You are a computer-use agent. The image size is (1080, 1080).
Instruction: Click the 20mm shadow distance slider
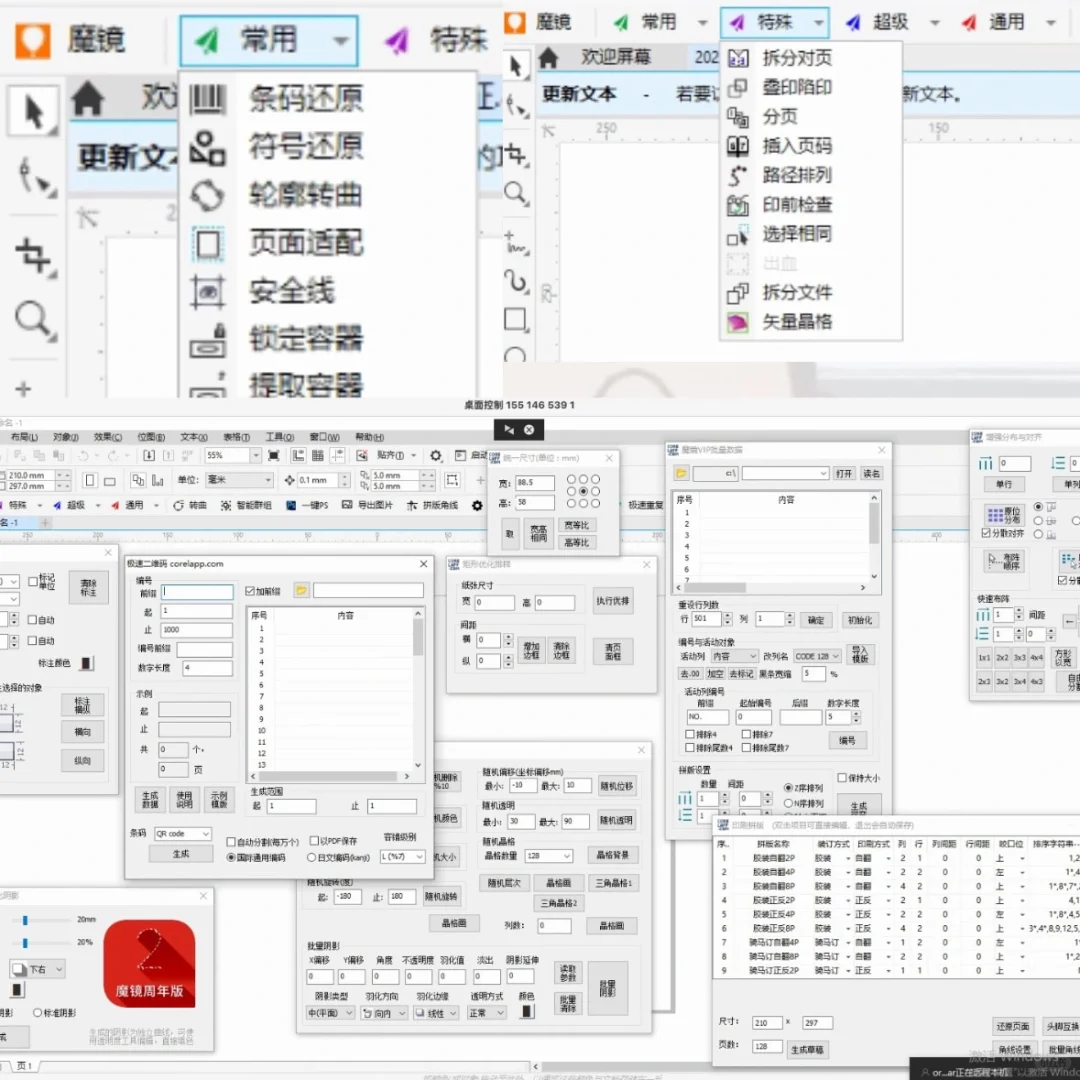click(25, 920)
